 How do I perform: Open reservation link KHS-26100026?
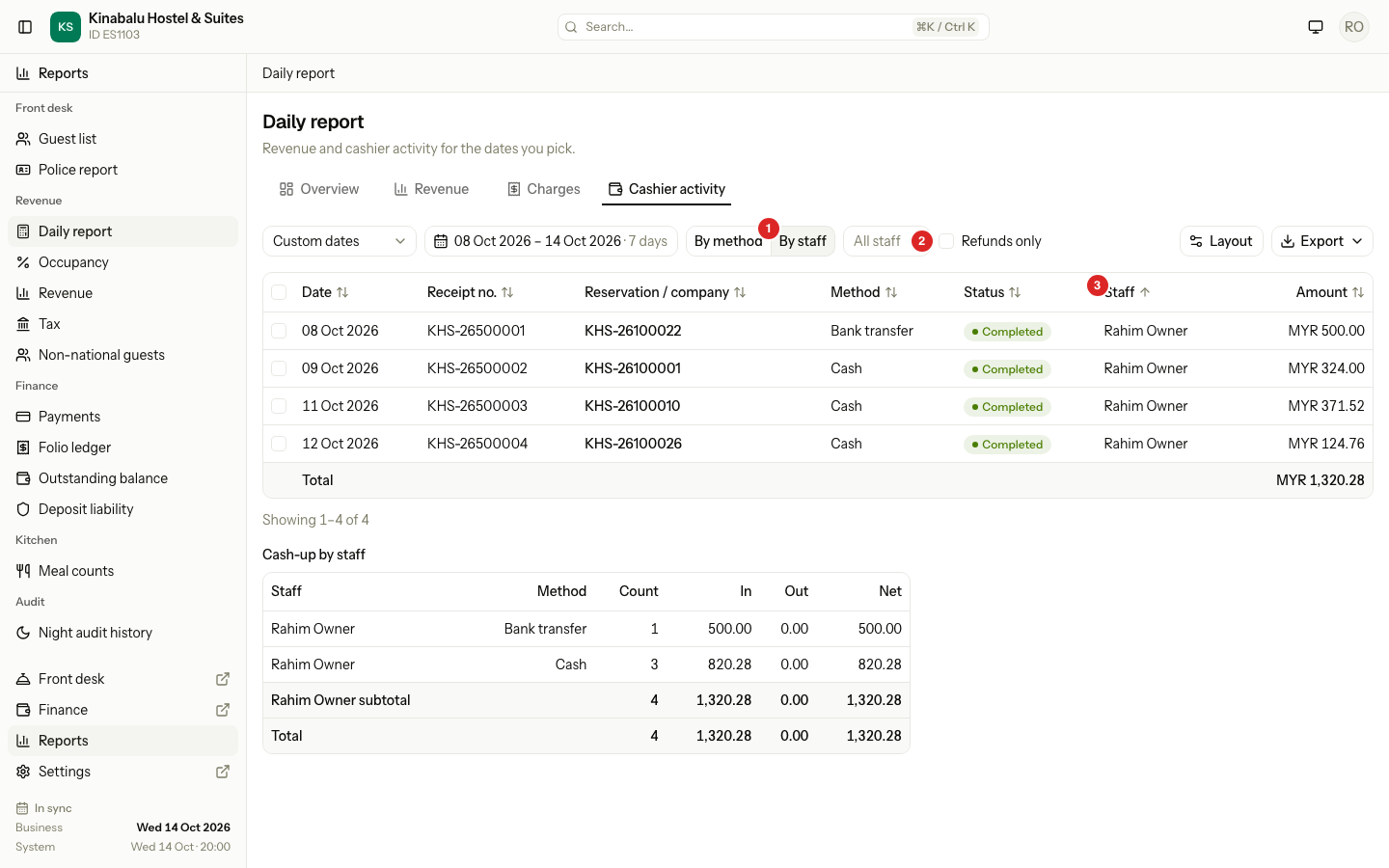[633, 444]
